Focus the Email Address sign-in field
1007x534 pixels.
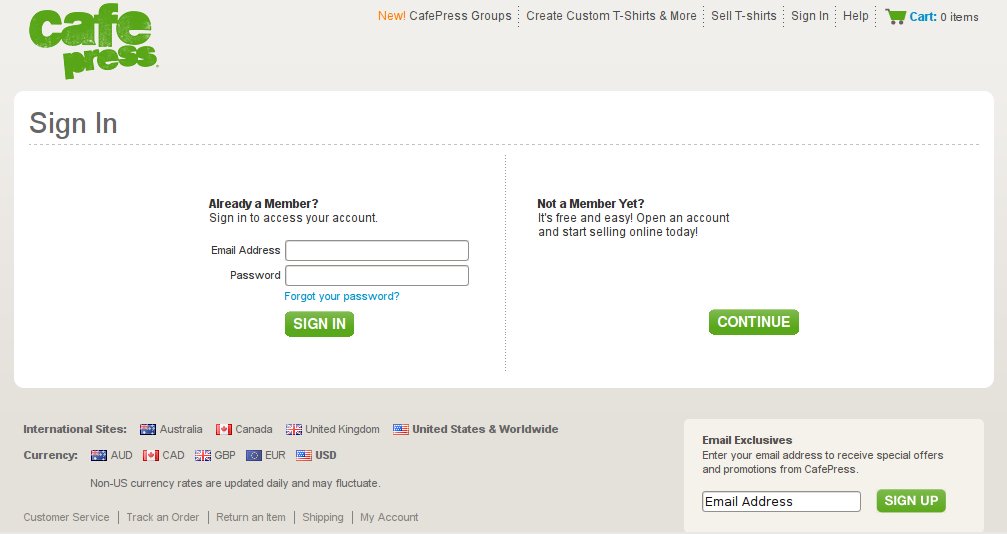377,251
